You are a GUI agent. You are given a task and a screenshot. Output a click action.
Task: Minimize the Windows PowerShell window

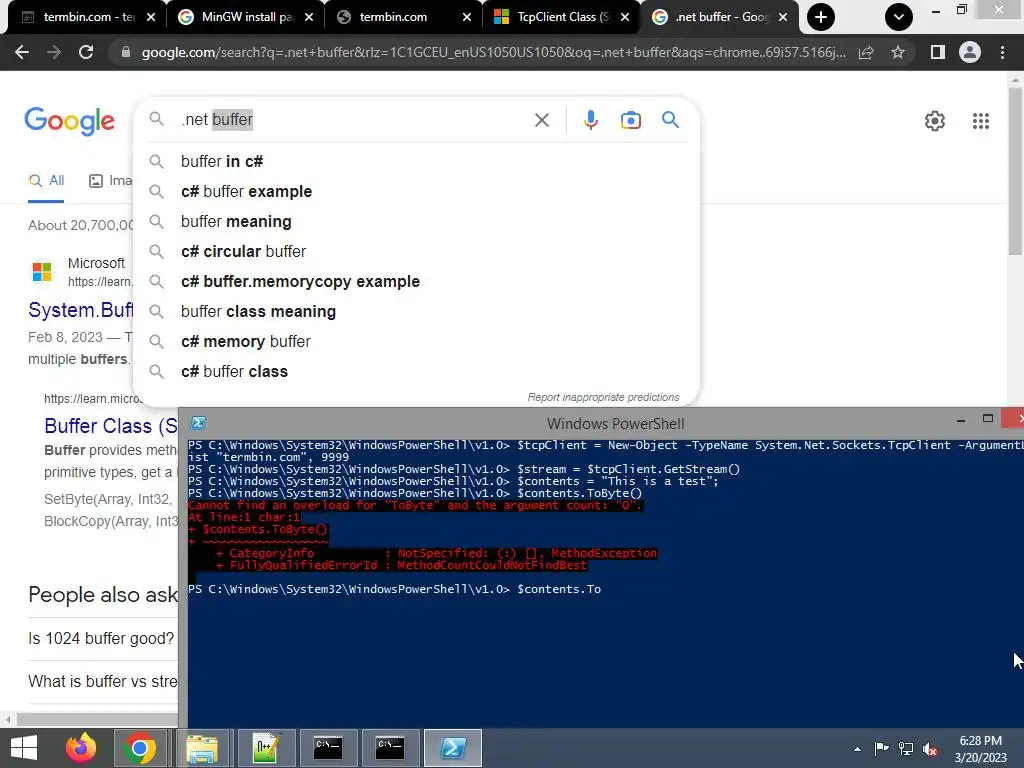[x=961, y=421]
